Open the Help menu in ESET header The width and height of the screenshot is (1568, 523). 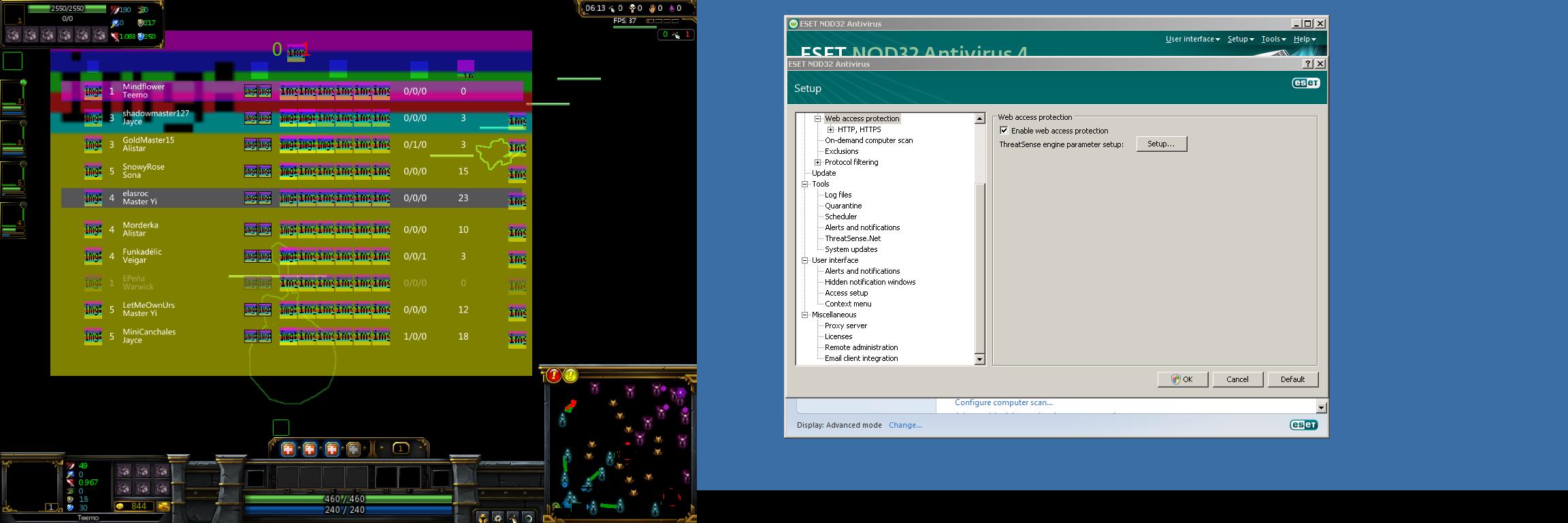pos(1305,39)
